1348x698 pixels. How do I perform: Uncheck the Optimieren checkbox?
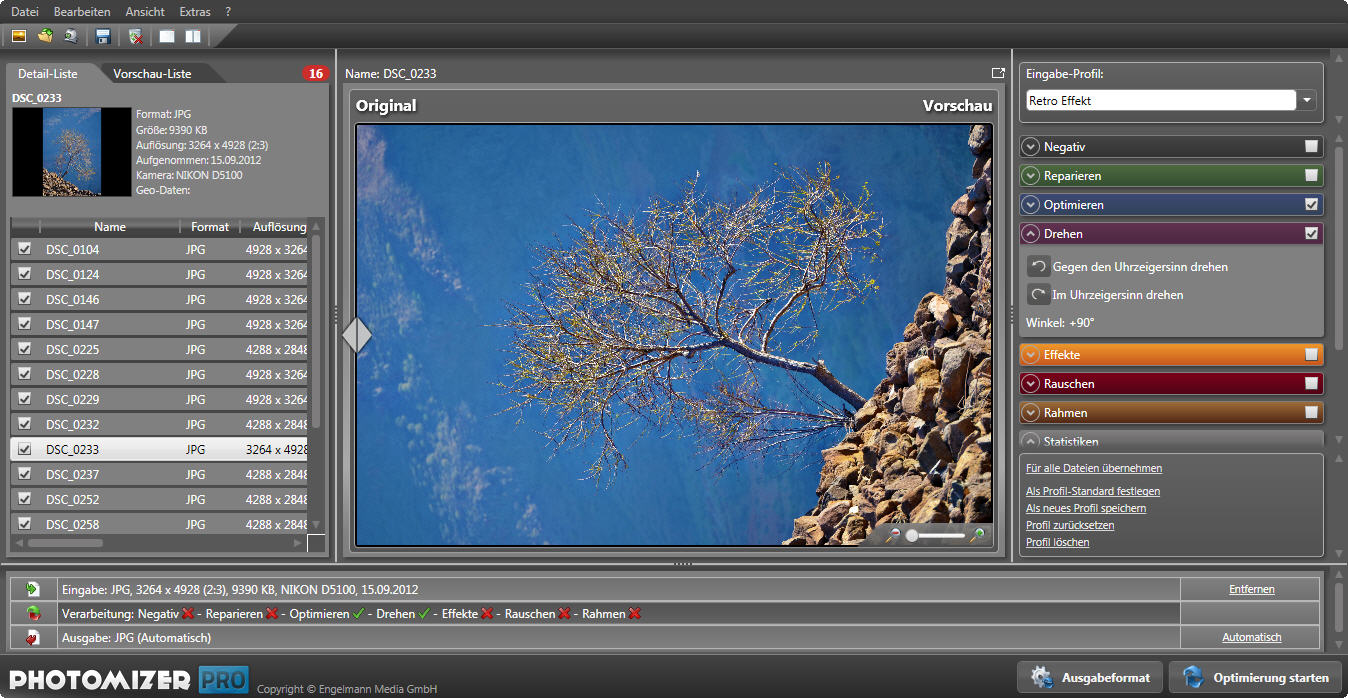point(1311,205)
